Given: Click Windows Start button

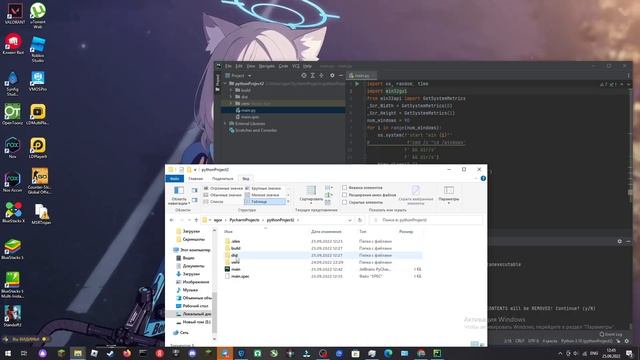Looking at the screenshot, I should coord(7,353).
